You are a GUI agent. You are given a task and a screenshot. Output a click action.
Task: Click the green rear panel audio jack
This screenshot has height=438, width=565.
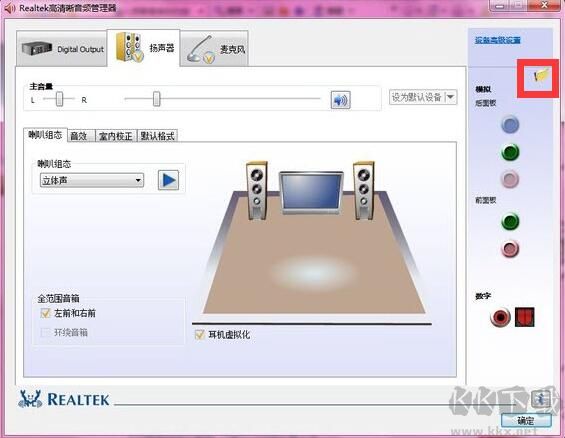(x=510, y=152)
